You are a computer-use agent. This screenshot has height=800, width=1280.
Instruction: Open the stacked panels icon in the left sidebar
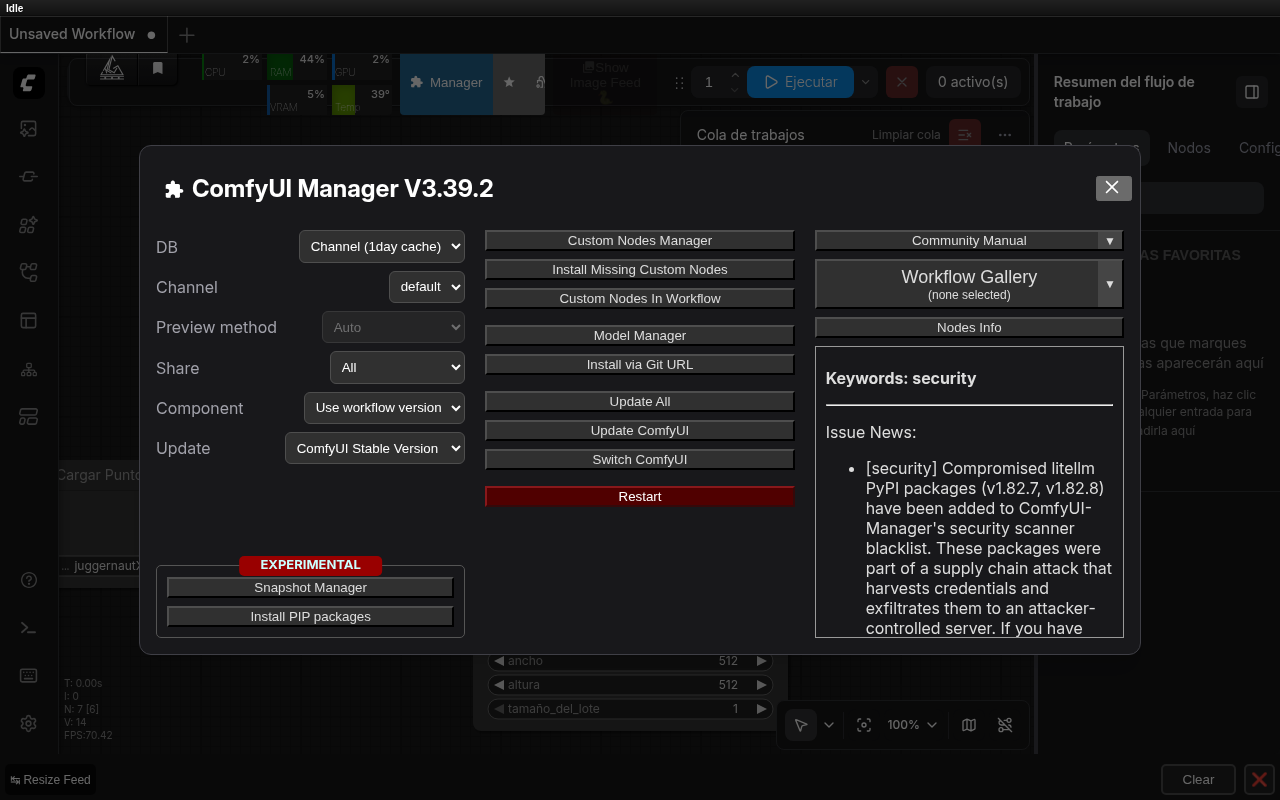28,417
